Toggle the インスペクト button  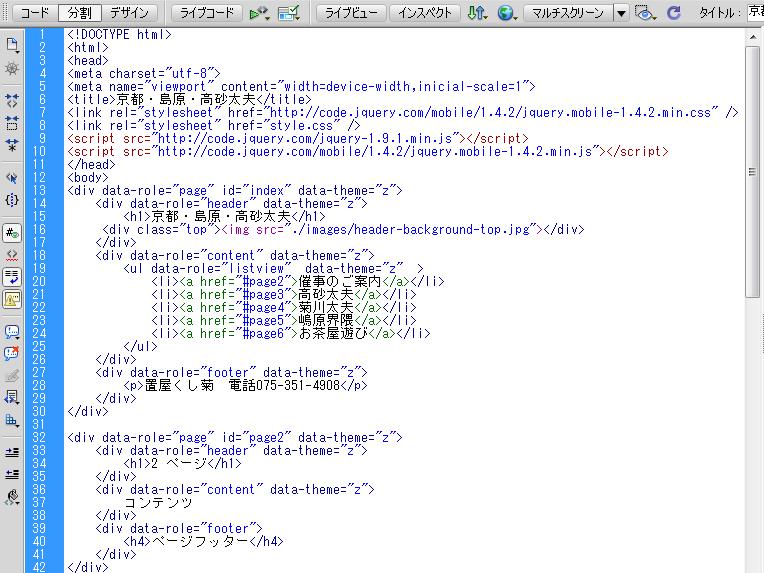425,13
